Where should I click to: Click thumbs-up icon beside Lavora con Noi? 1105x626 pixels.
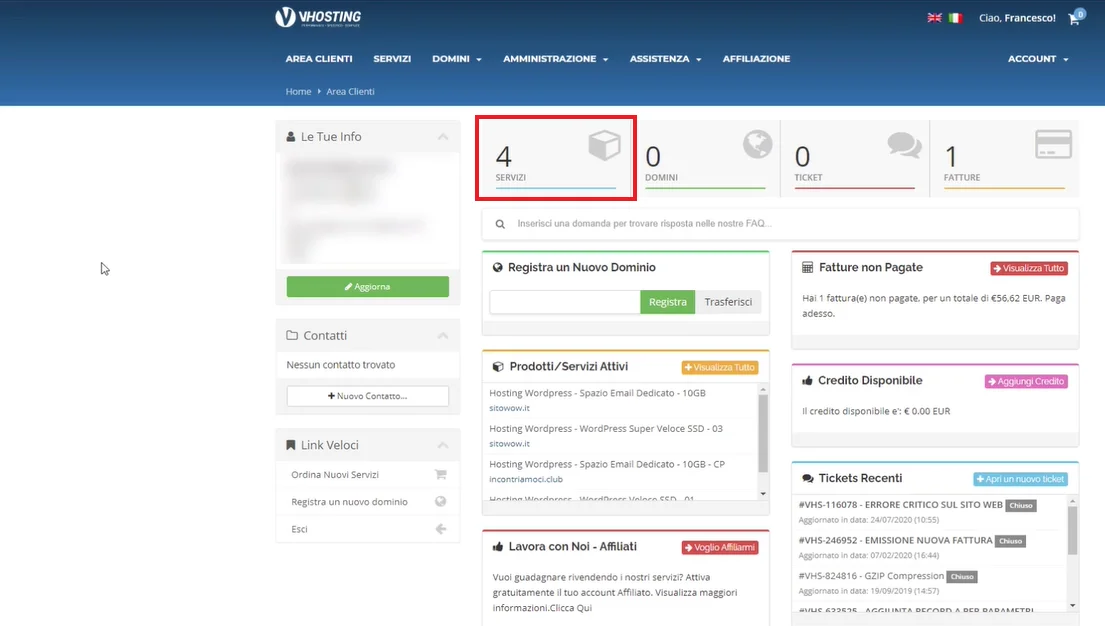(x=498, y=547)
